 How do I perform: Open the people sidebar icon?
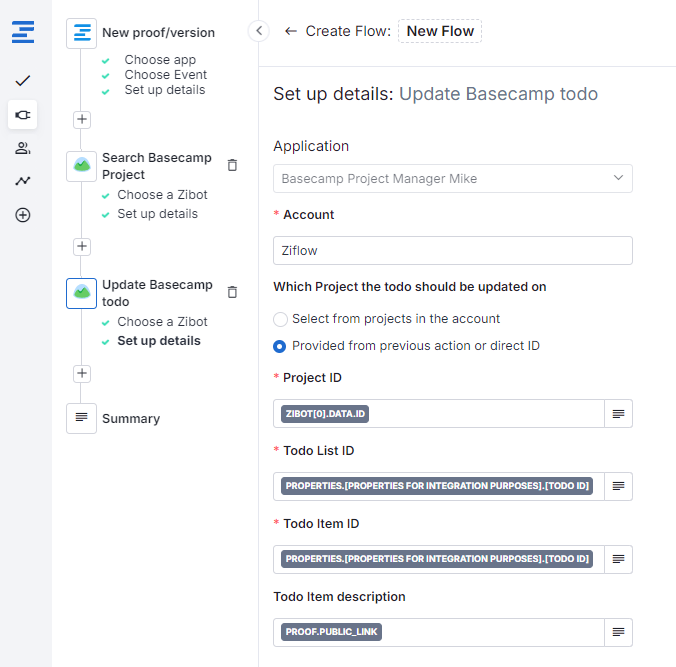pyautogui.click(x=23, y=148)
